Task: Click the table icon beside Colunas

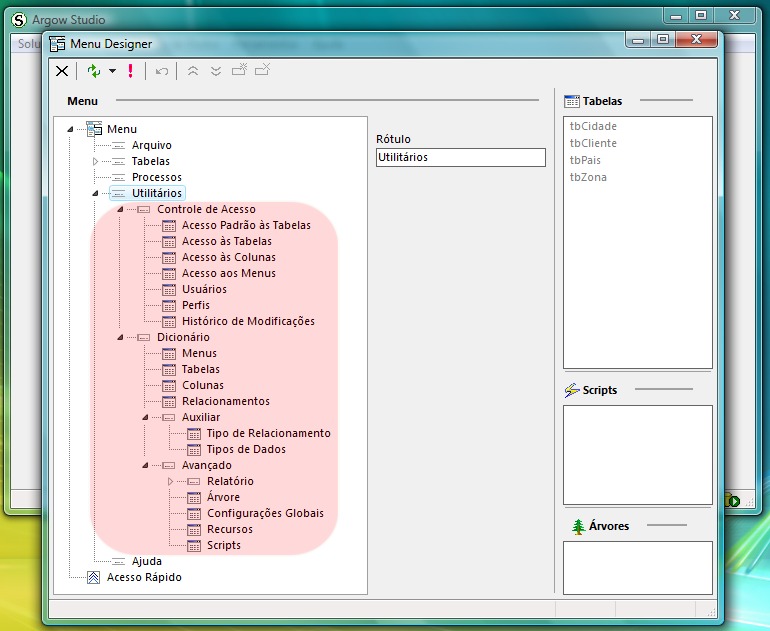Action: coord(169,385)
